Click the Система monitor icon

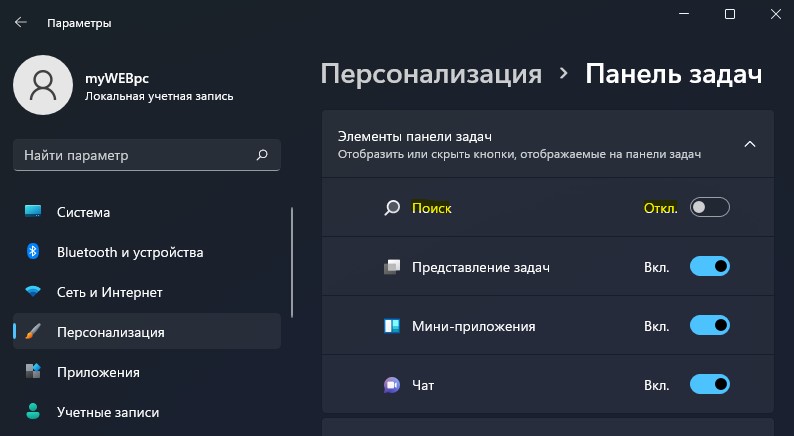click(33, 211)
